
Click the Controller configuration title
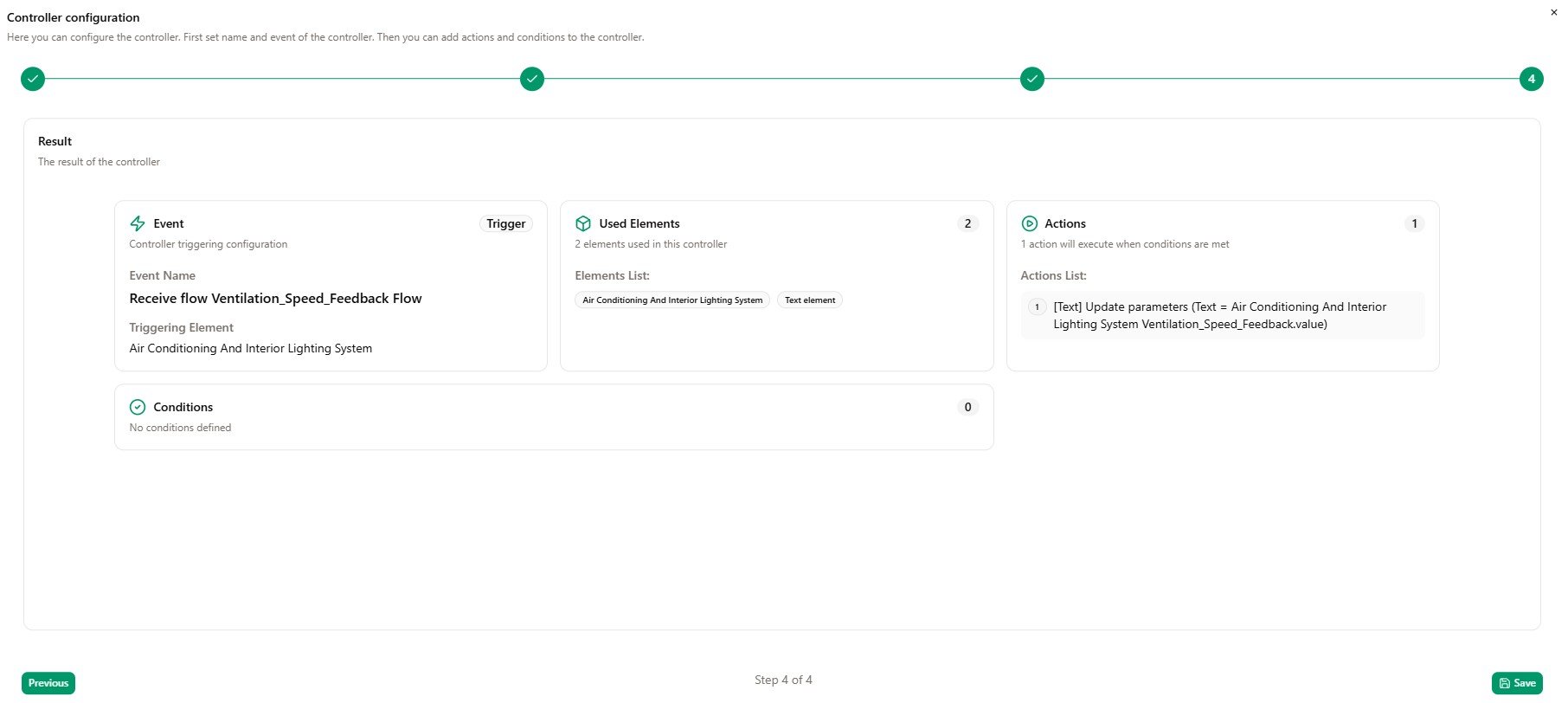[74, 17]
